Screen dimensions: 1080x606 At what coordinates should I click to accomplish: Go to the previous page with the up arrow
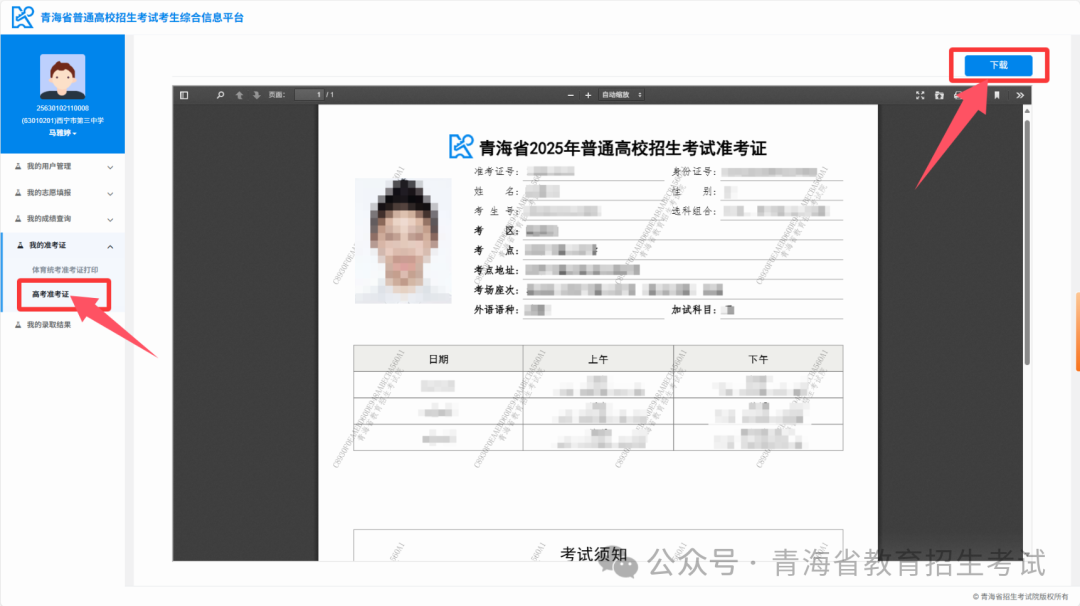click(x=240, y=95)
